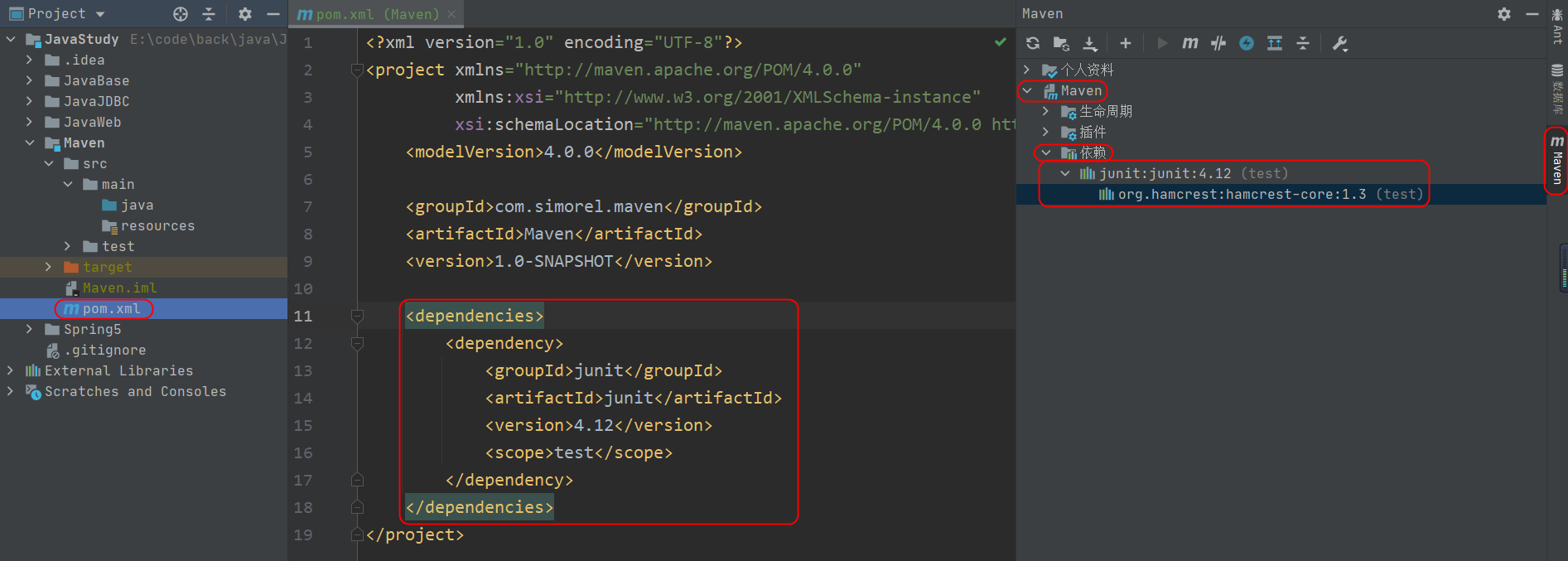Image resolution: width=1568 pixels, height=561 pixels.
Task: Expand the JavaWeb folder
Action: coord(30,122)
